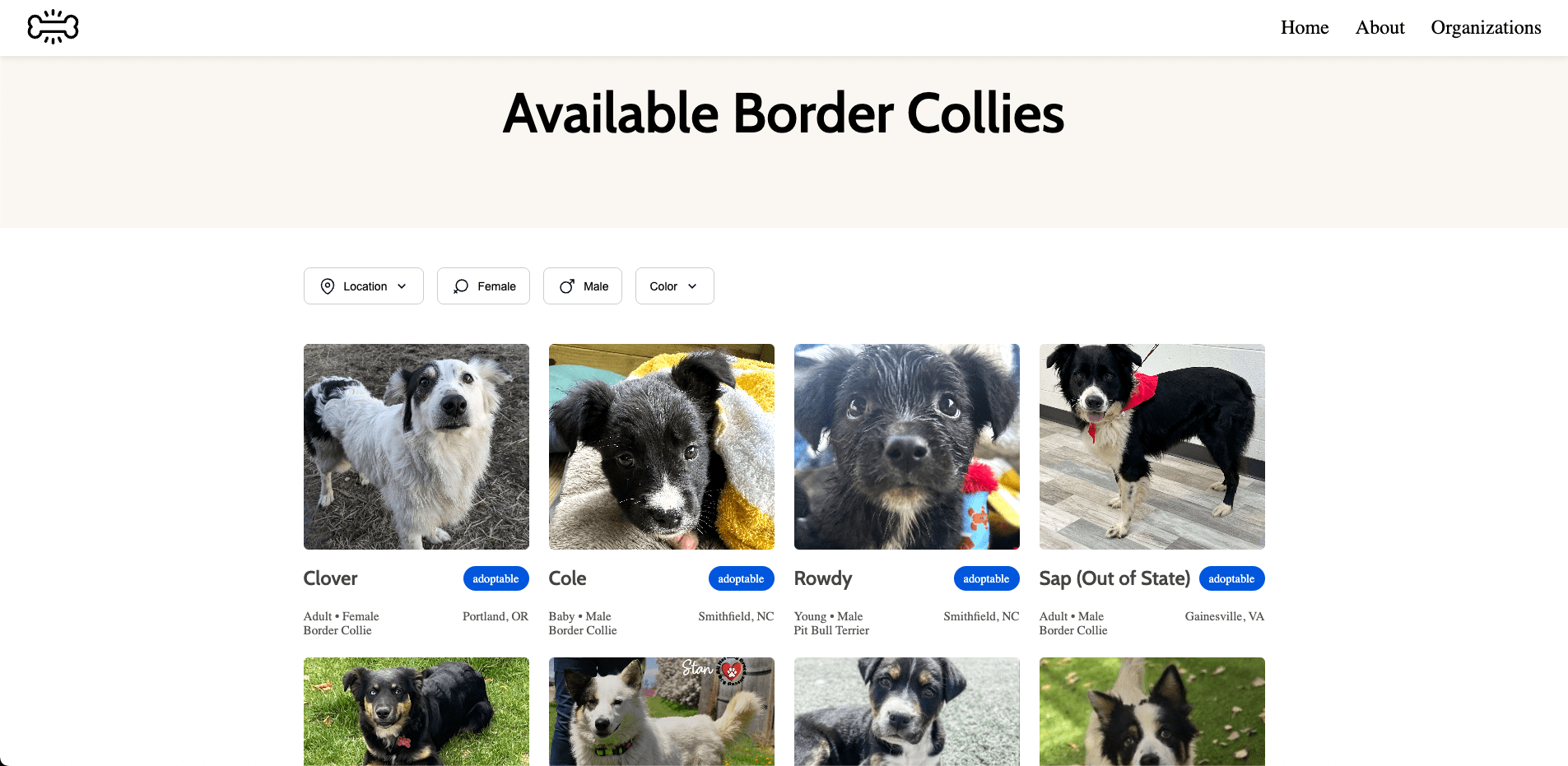Click the male symbol icon

coord(567,286)
